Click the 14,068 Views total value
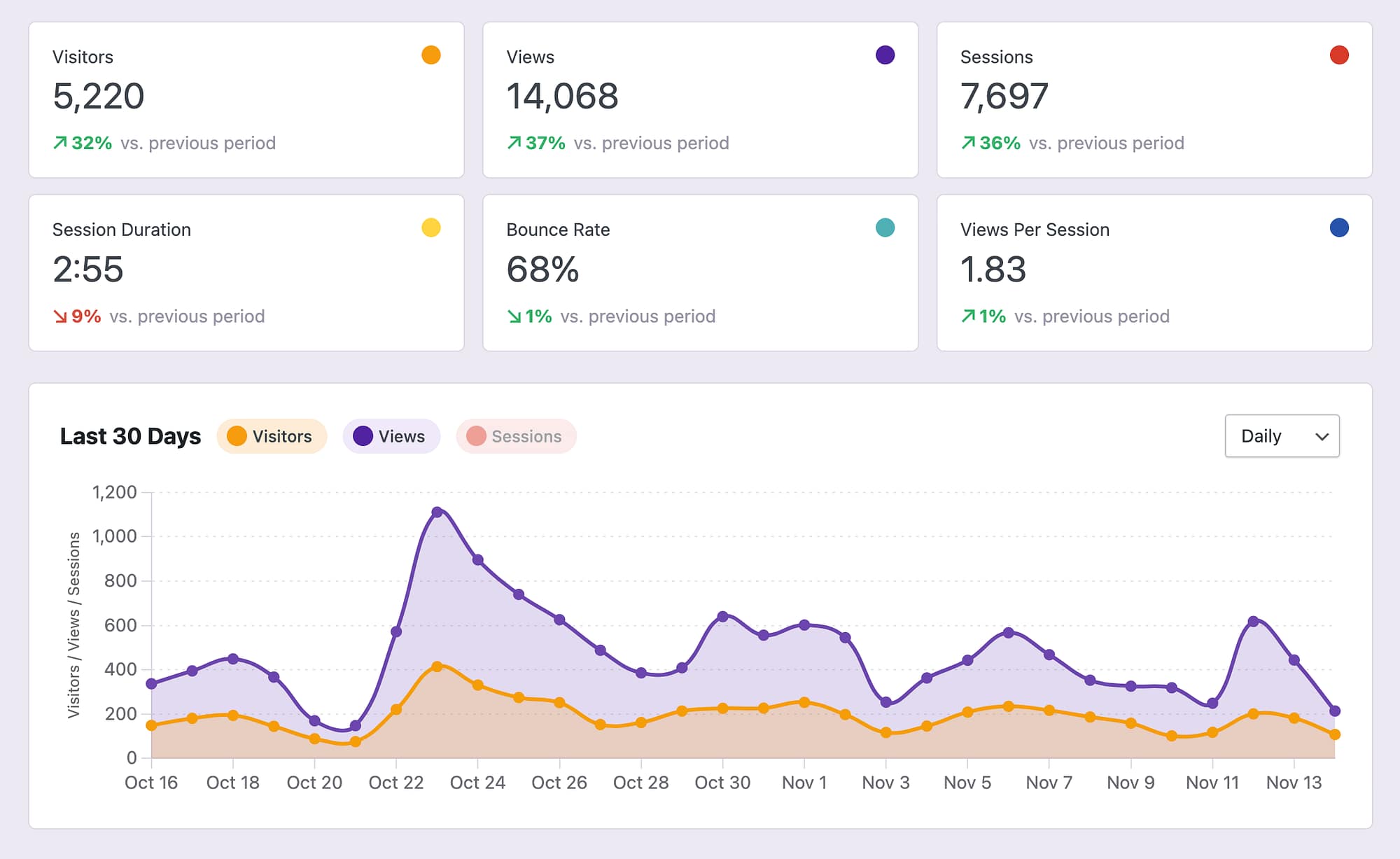1400x859 pixels. coord(562,97)
